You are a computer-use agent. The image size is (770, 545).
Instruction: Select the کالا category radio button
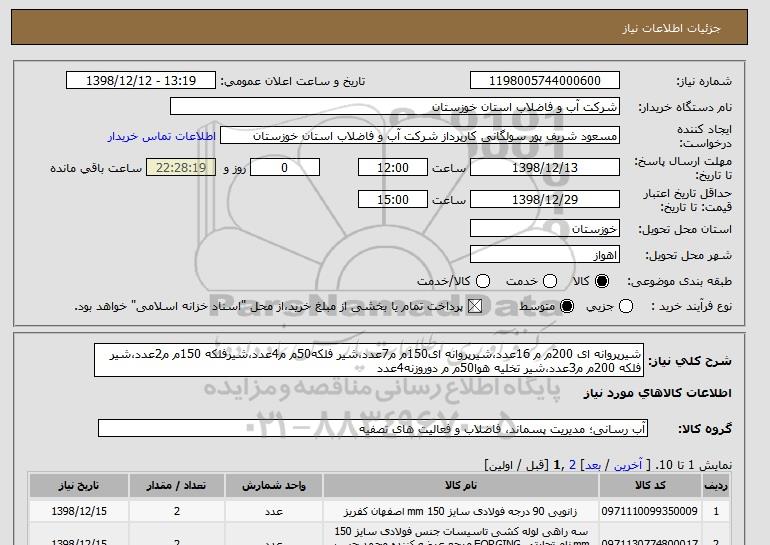(602, 281)
